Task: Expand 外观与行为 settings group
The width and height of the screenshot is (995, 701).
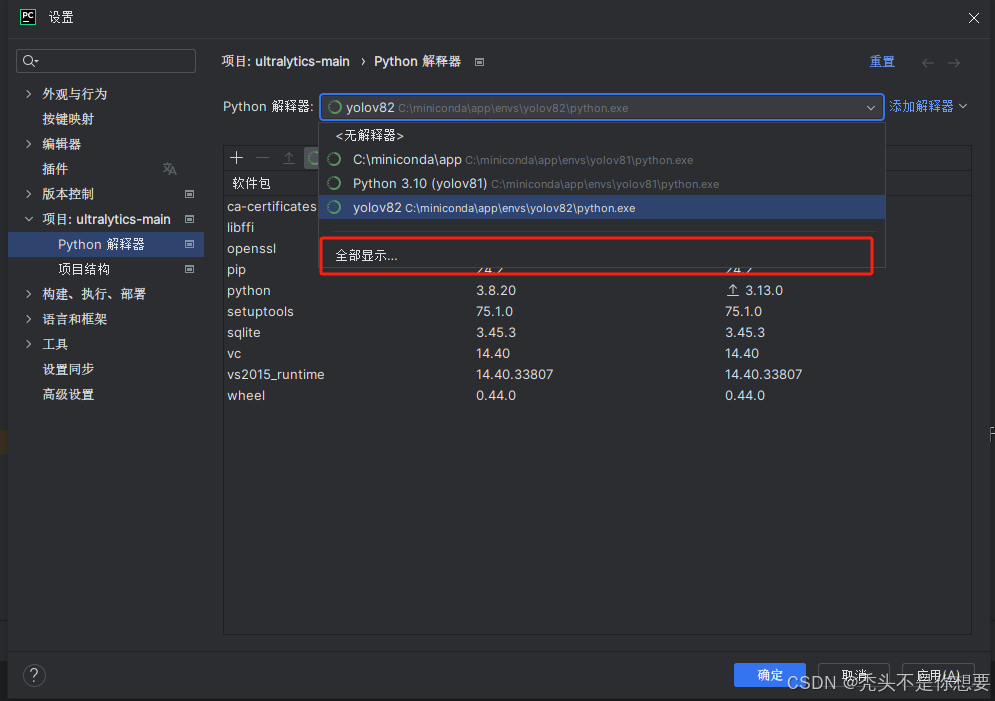Action: tap(29, 94)
